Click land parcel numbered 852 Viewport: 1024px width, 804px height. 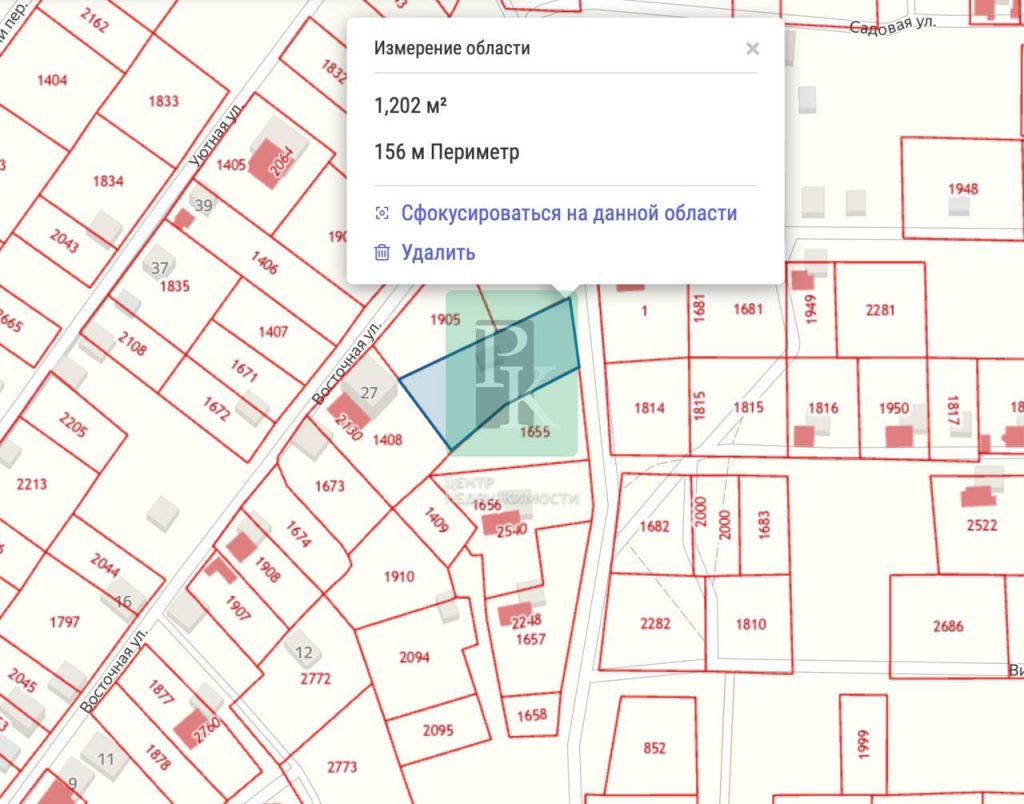pyautogui.click(x=654, y=748)
